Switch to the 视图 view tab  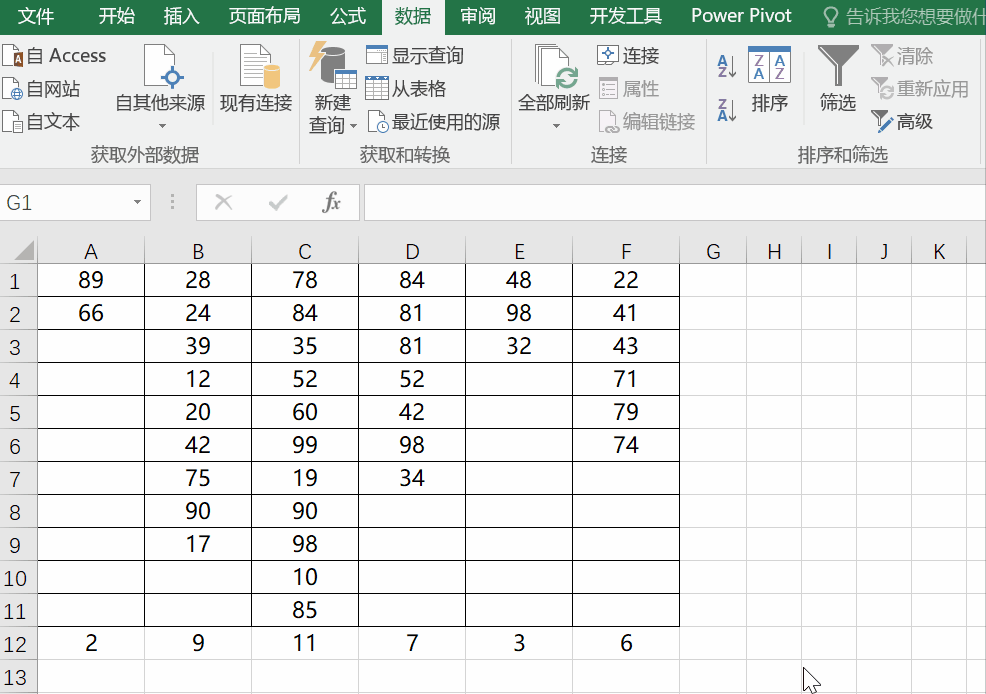coord(542,16)
